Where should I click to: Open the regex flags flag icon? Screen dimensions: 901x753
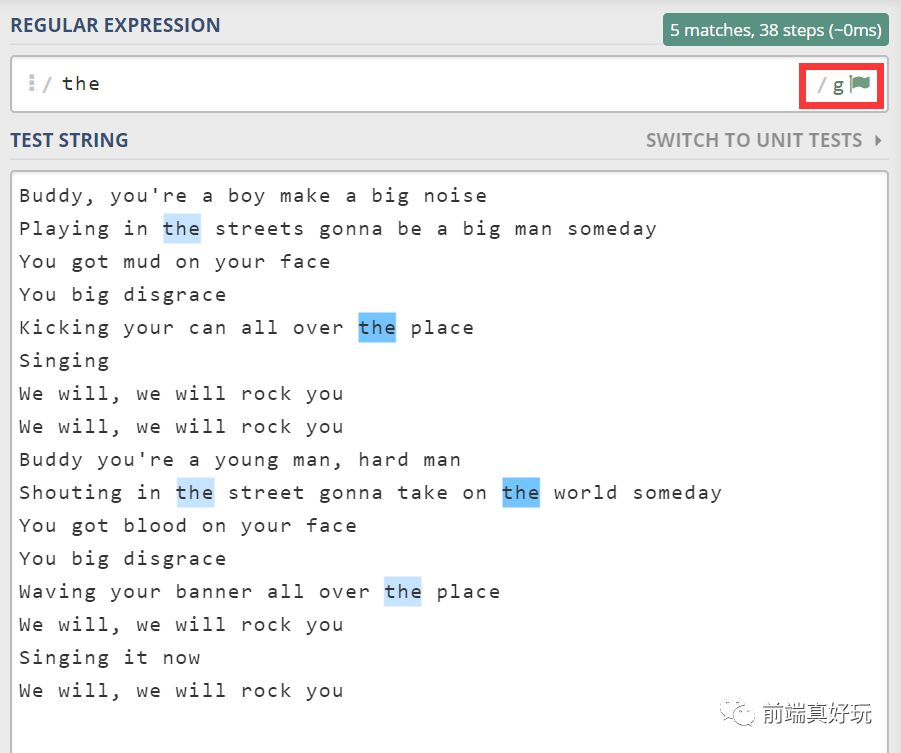860,84
